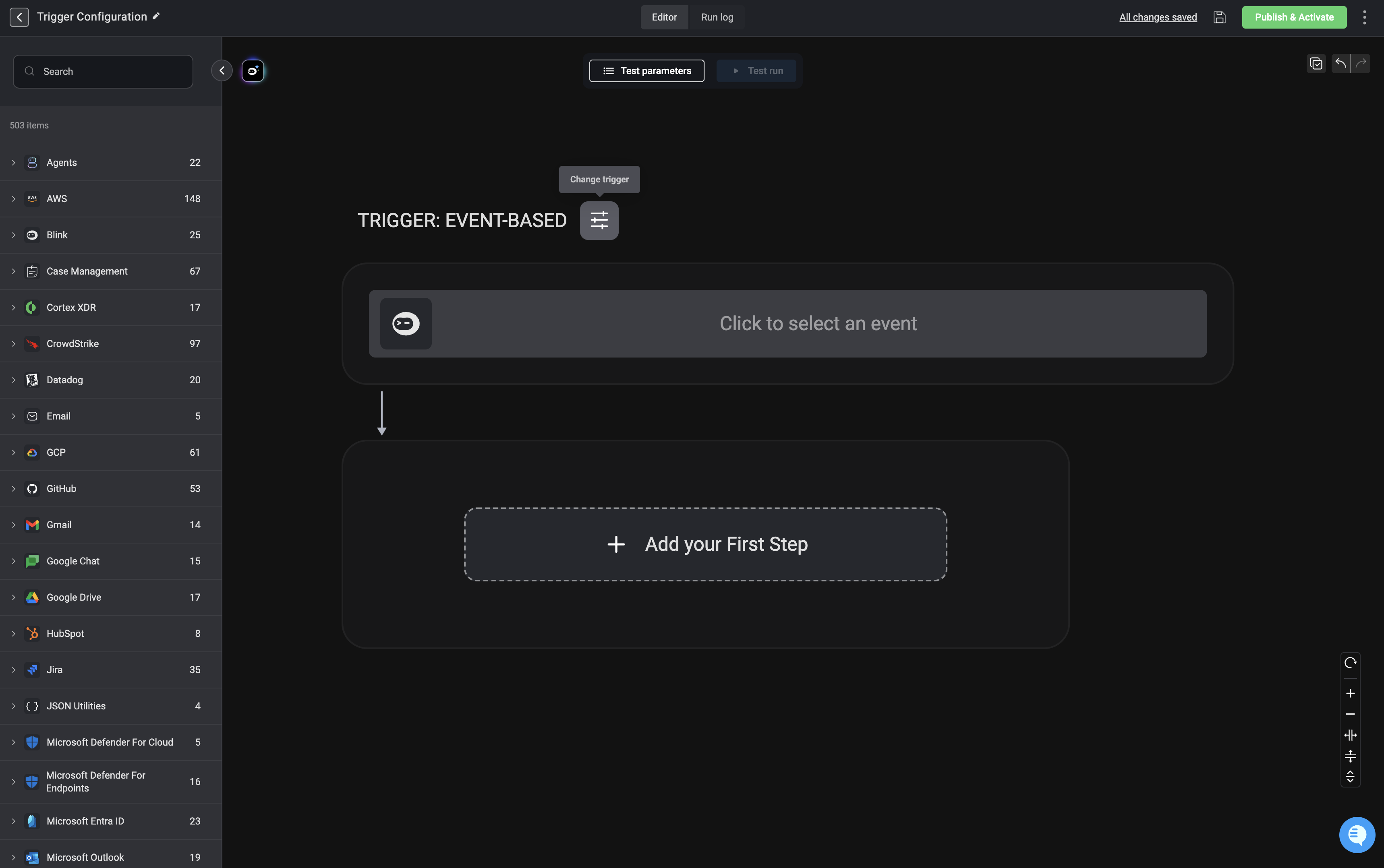The width and height of the screenshot is (1384, 868).
Task: Open the three-dot more options menu
Action: (x=1365, y=17)
